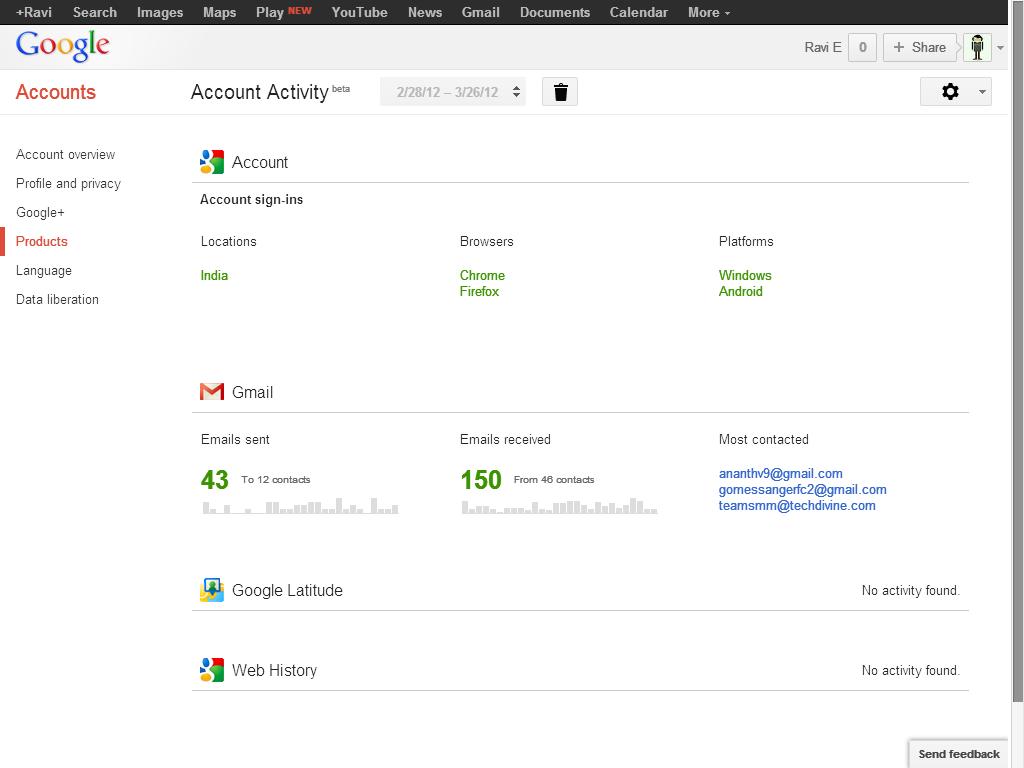Click the Google logo
The width and height of the screenshot is (1024, 768).
(x=63, y=46)
